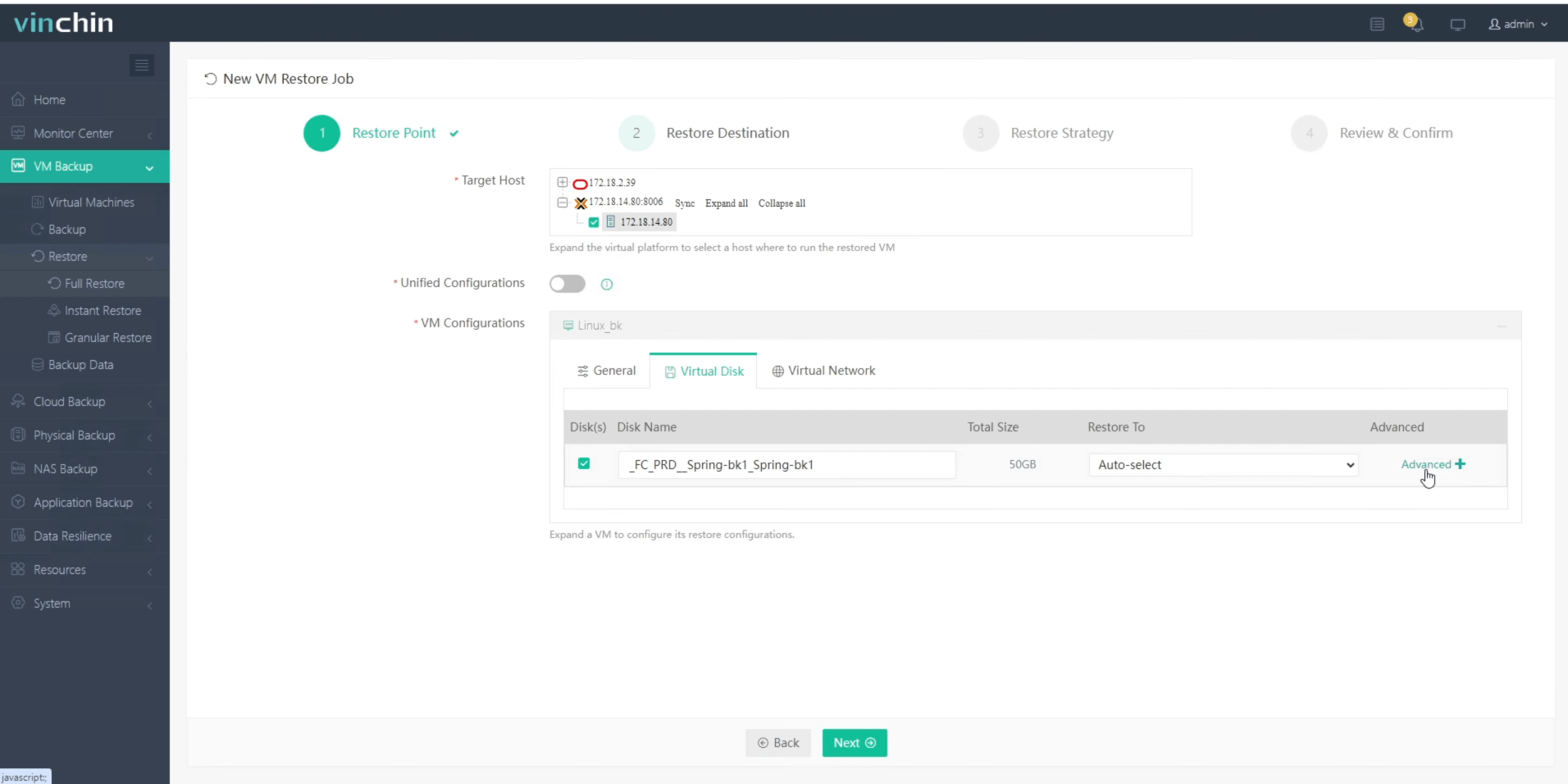The image size is (1568, 784).
Task: Click the Back button
Action: tap(778, 743)
